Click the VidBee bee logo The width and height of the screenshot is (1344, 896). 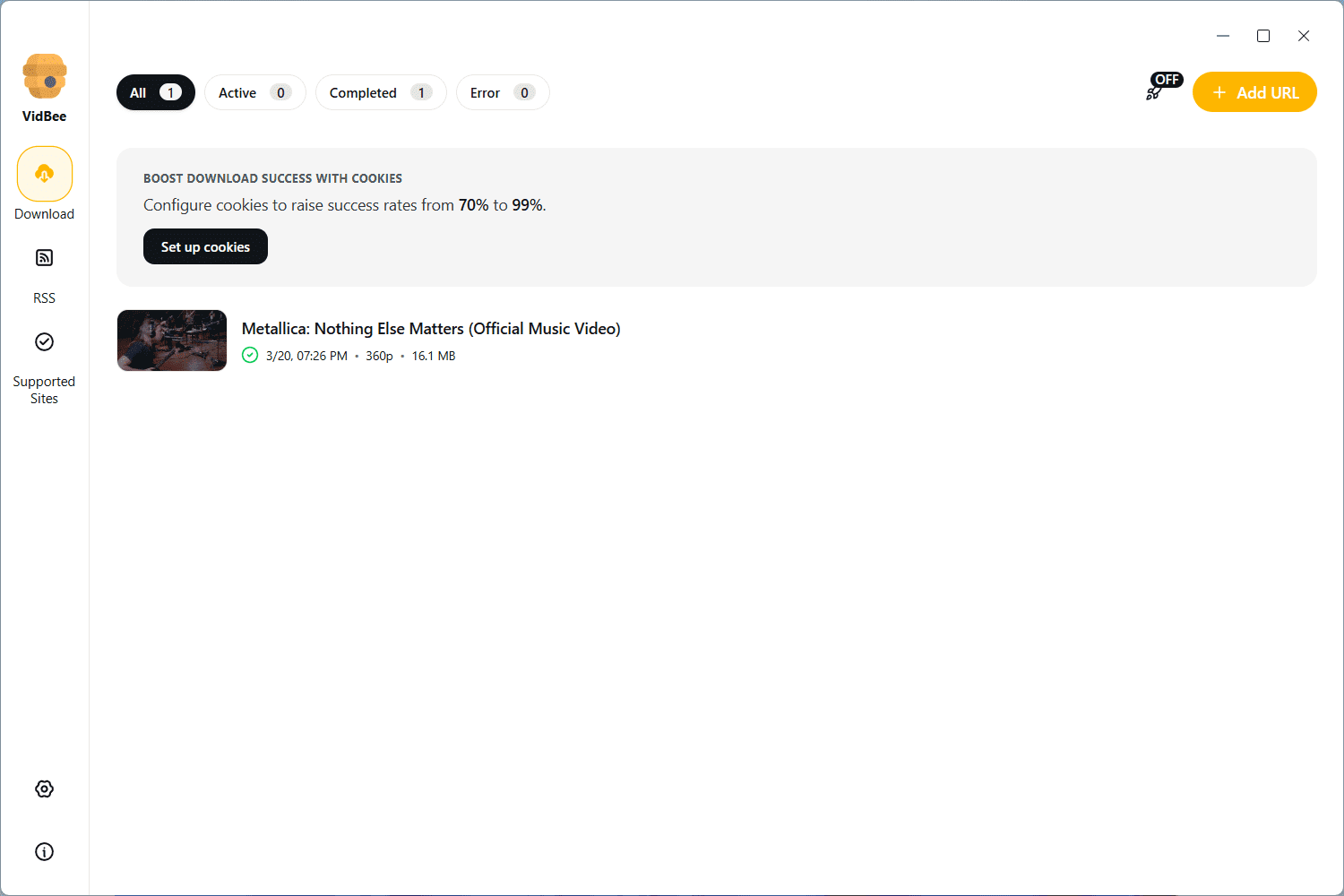(45, 76)
